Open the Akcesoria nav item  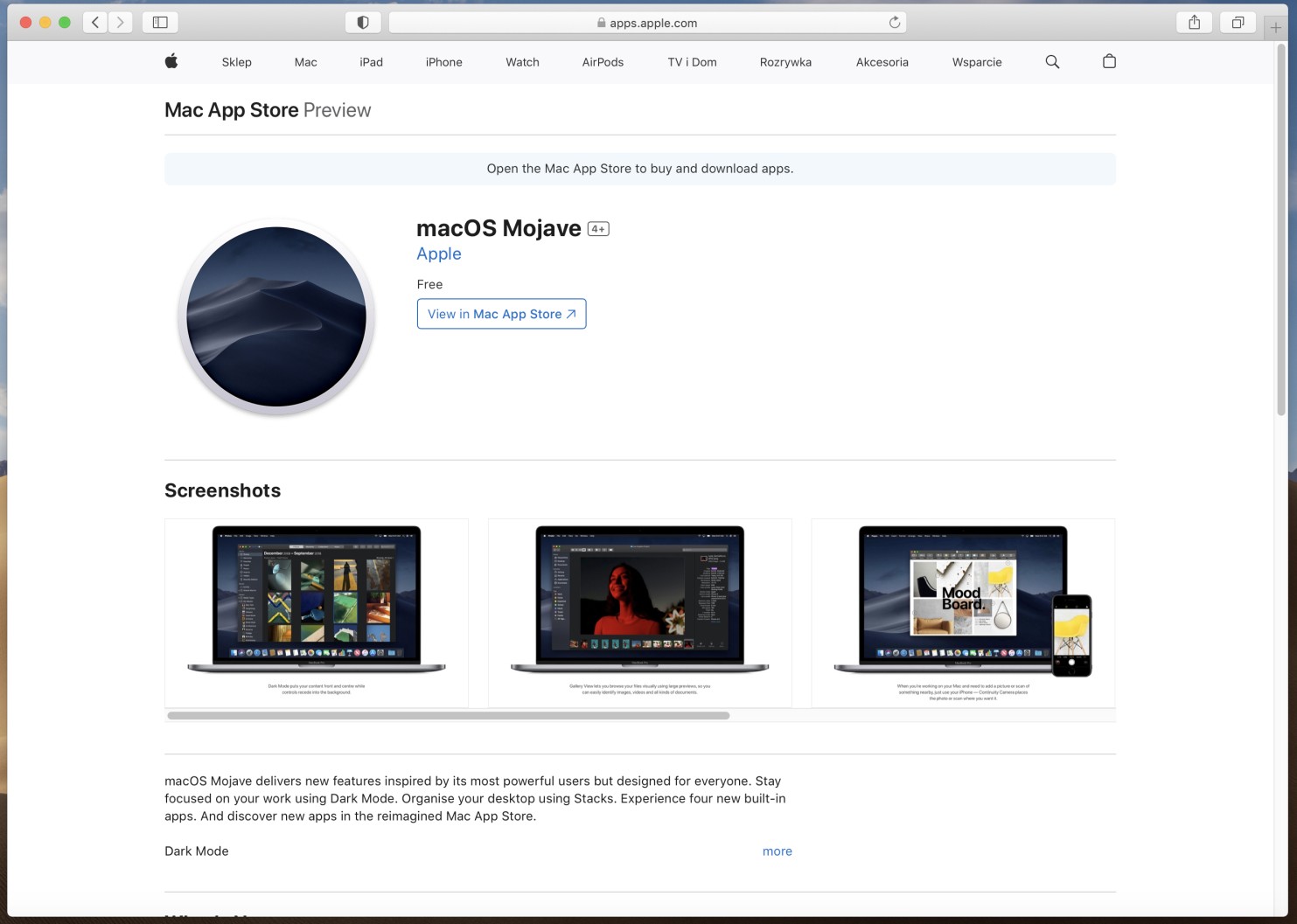pos(882,62)
